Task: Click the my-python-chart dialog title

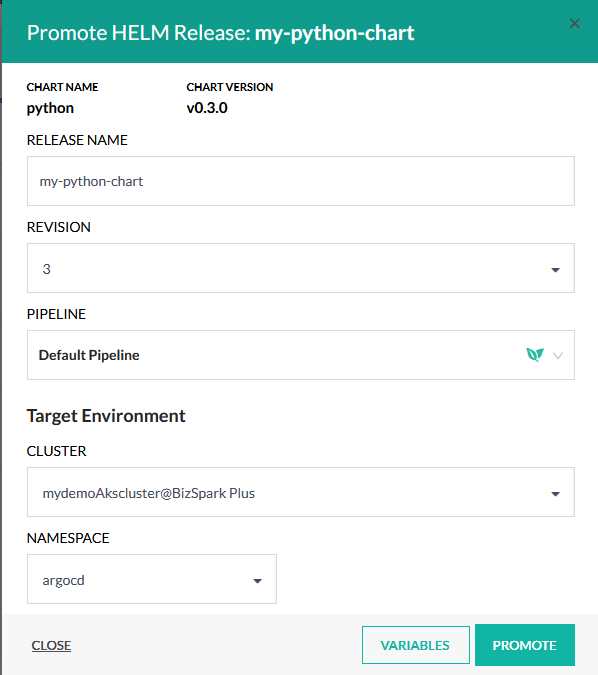Action: (335, 33)
